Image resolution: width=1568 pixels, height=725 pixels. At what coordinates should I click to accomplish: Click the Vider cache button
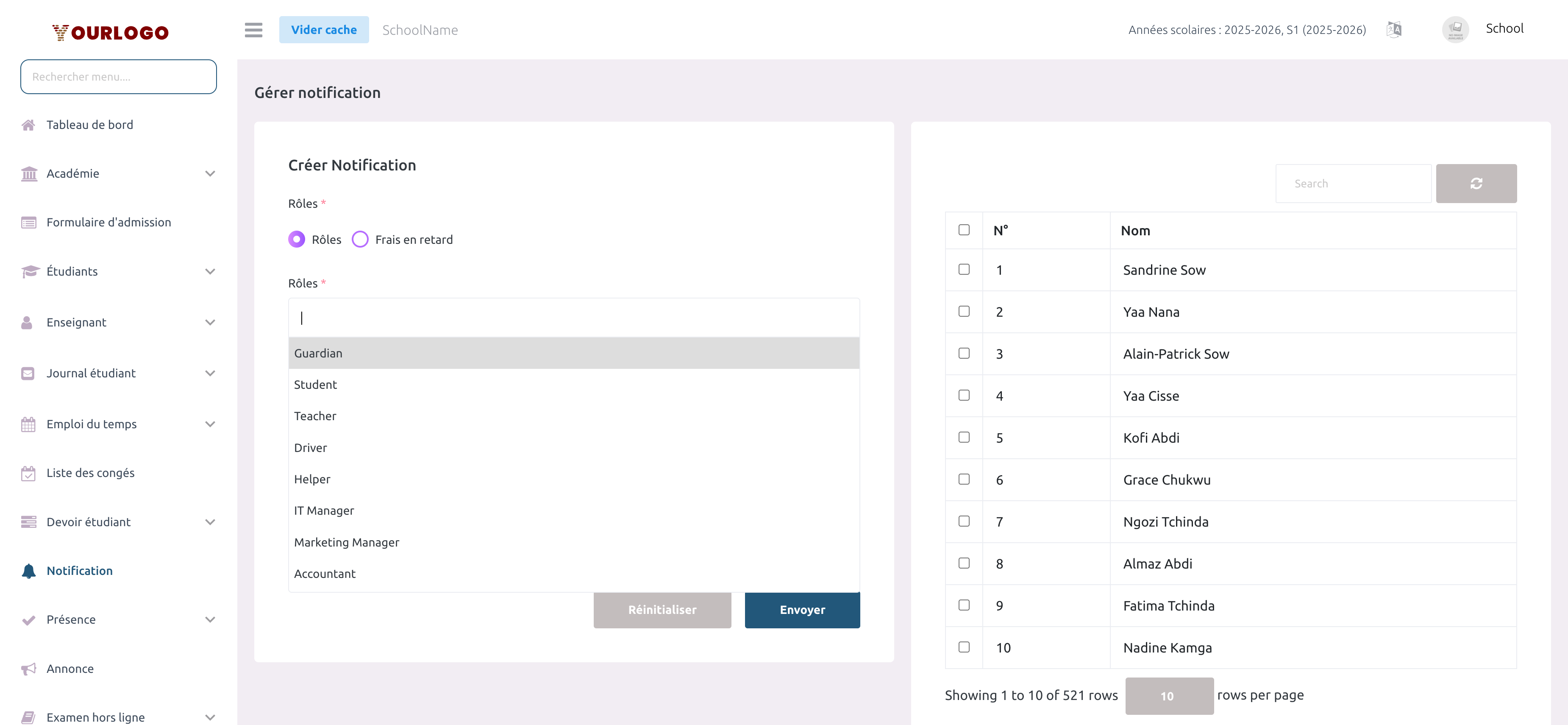point(323,30)
